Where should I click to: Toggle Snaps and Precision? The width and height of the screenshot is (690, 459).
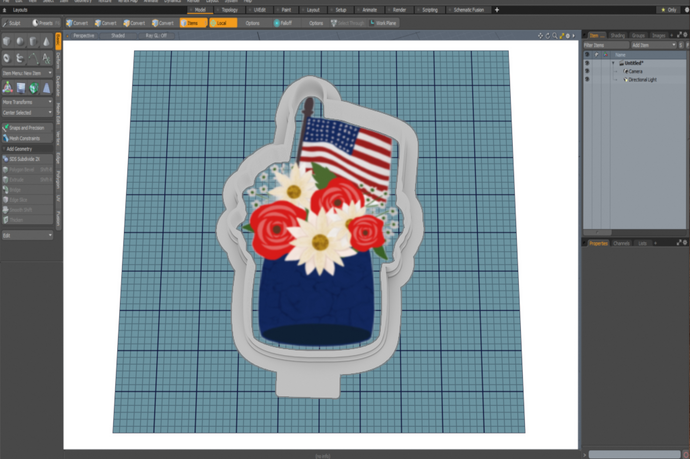(x=27, y=128)
